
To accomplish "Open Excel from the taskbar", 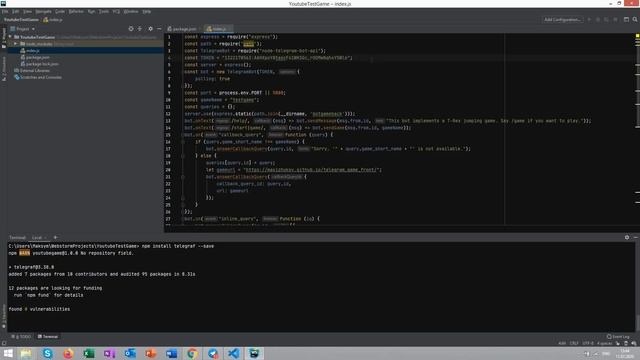I will [x=89, y=353].
